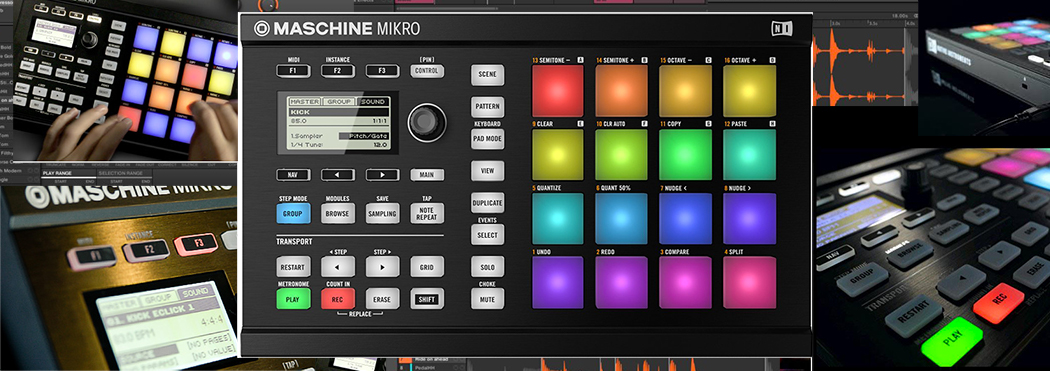Toggle NOTE REPEAT on the center controller
The height and width of the screenshot is (371, 1050).
(x=427, y=213)
